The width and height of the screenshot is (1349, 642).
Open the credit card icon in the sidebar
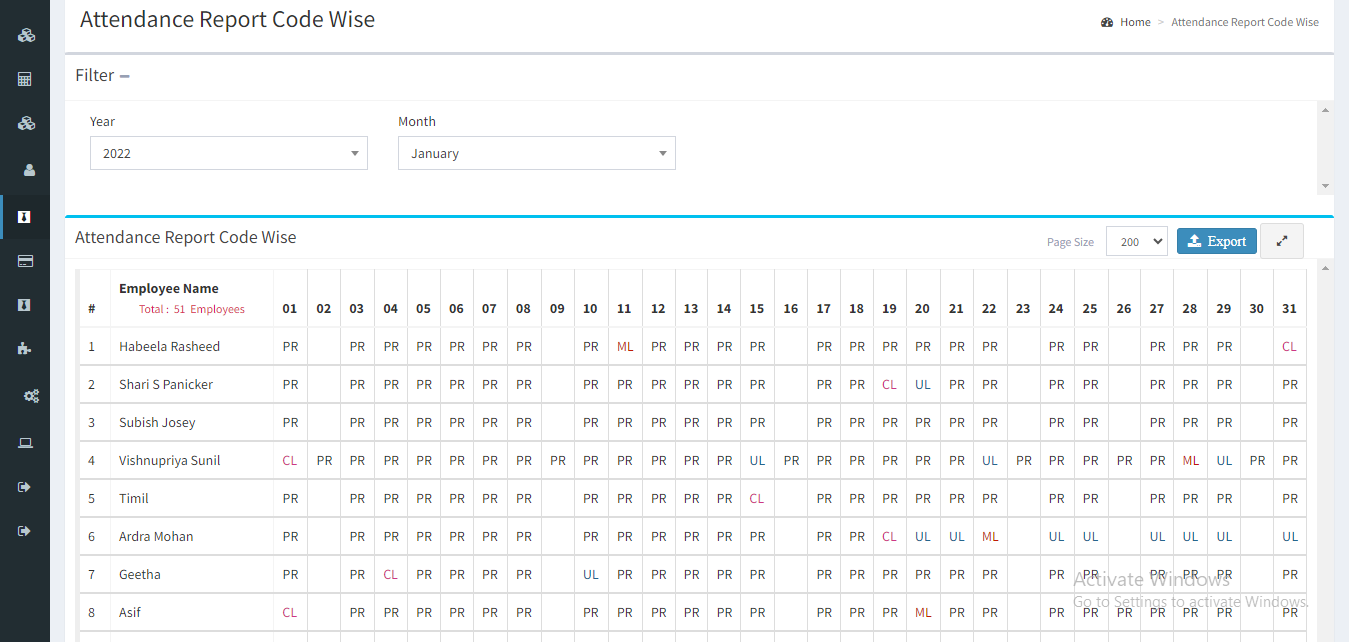click(x=25, y=261)
